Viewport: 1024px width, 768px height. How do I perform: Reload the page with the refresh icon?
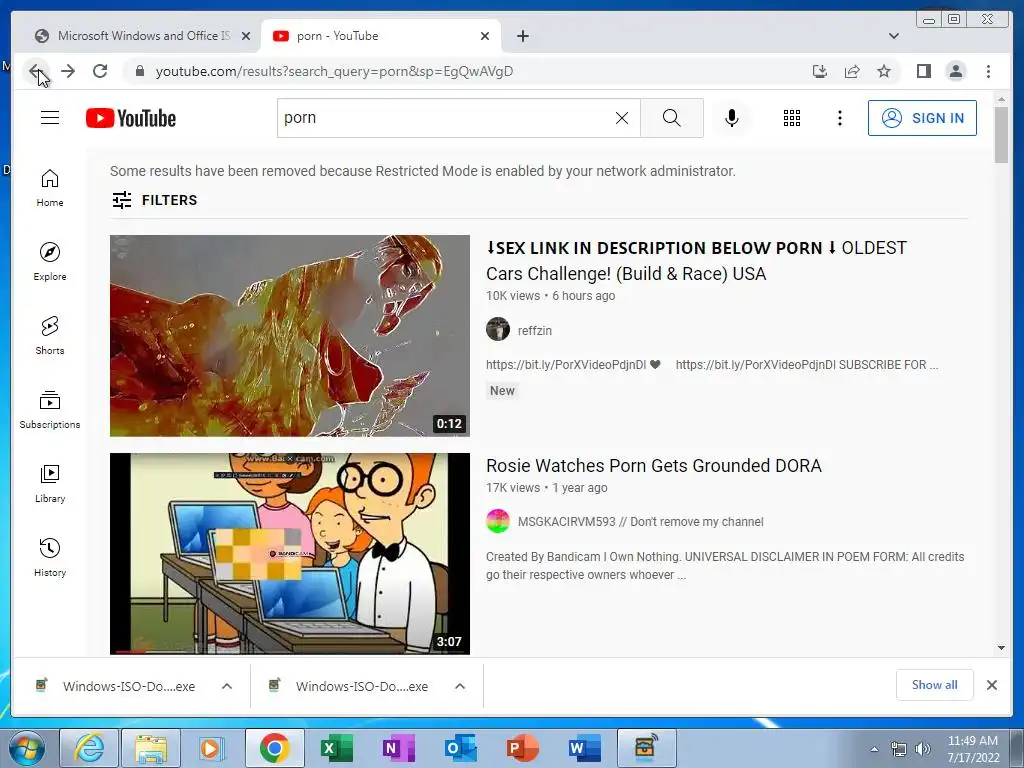(100, 71)
